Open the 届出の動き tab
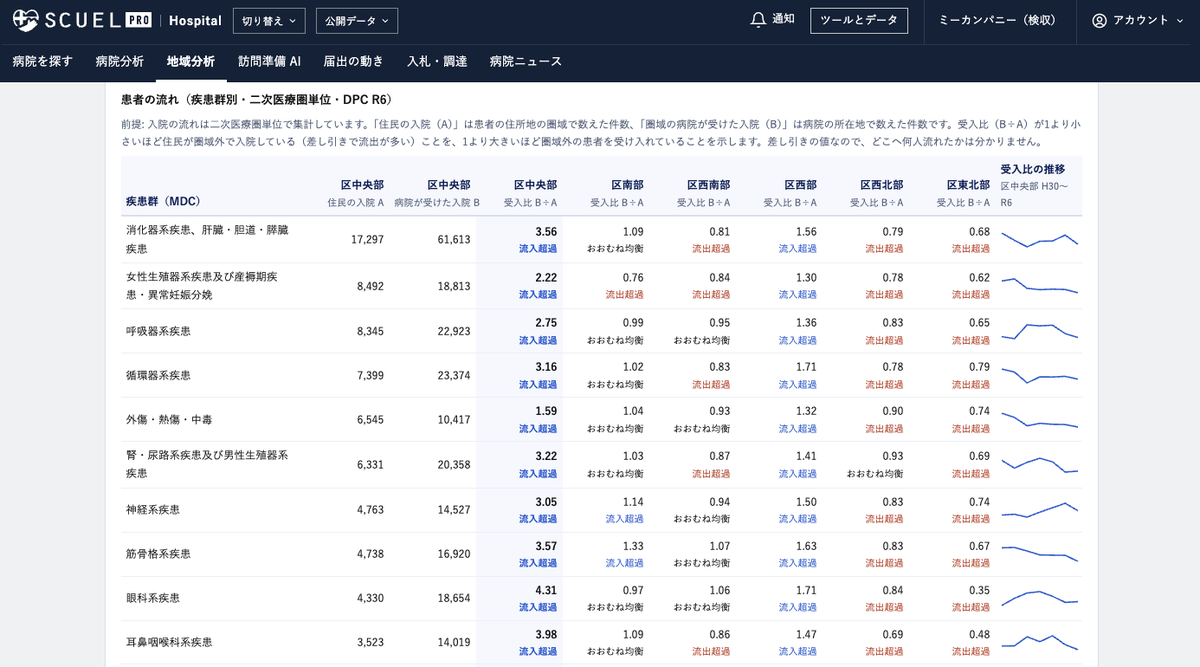The width and height of the screenshot is (1200, 667). [x=353, y=61]
